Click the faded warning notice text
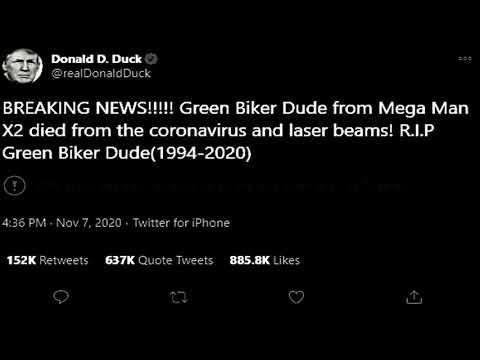The width and height of the screenshot is (480, 360). (x=222, y=186)
